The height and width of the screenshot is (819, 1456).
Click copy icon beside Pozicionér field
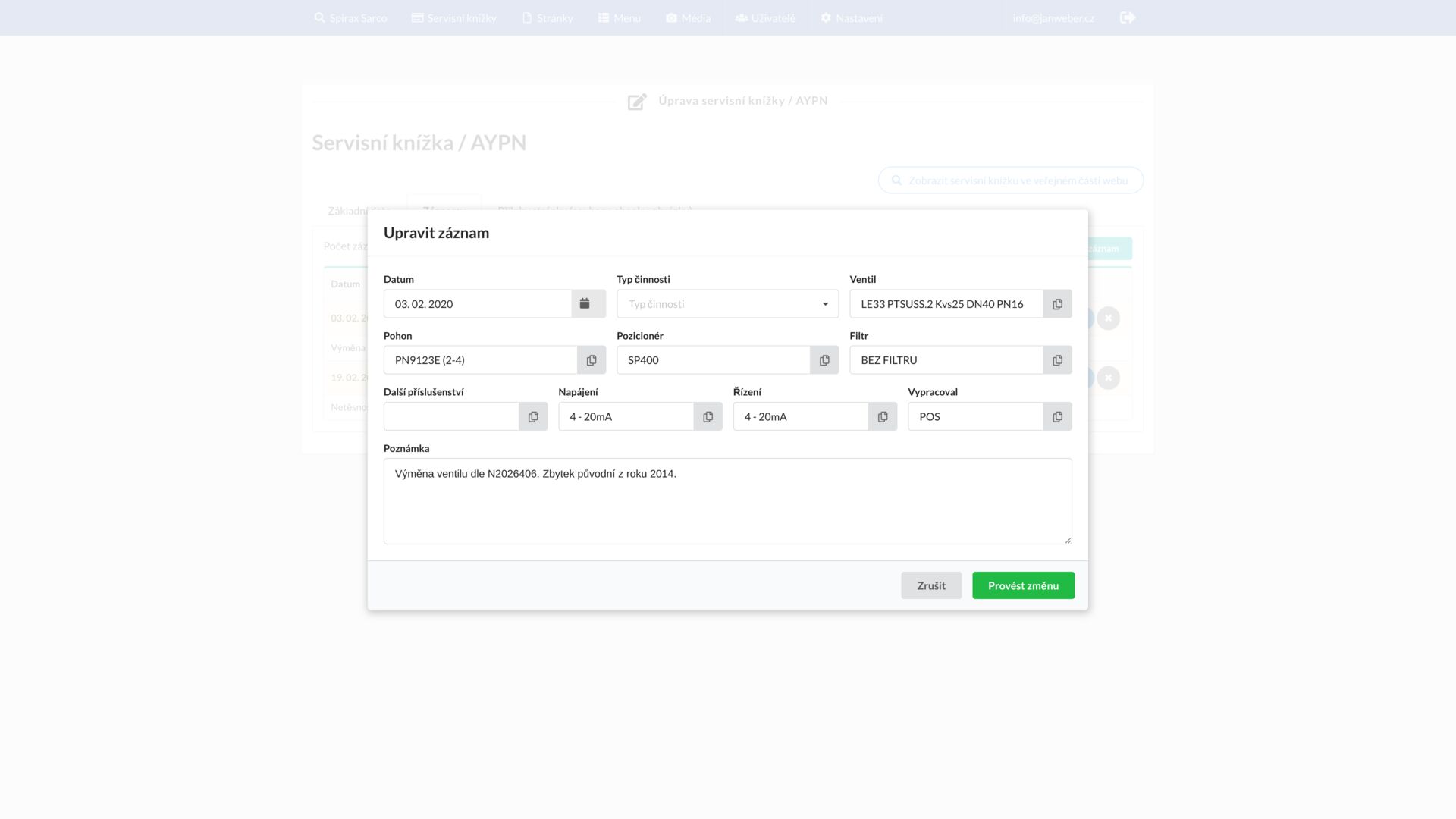[x=824, y=360]
